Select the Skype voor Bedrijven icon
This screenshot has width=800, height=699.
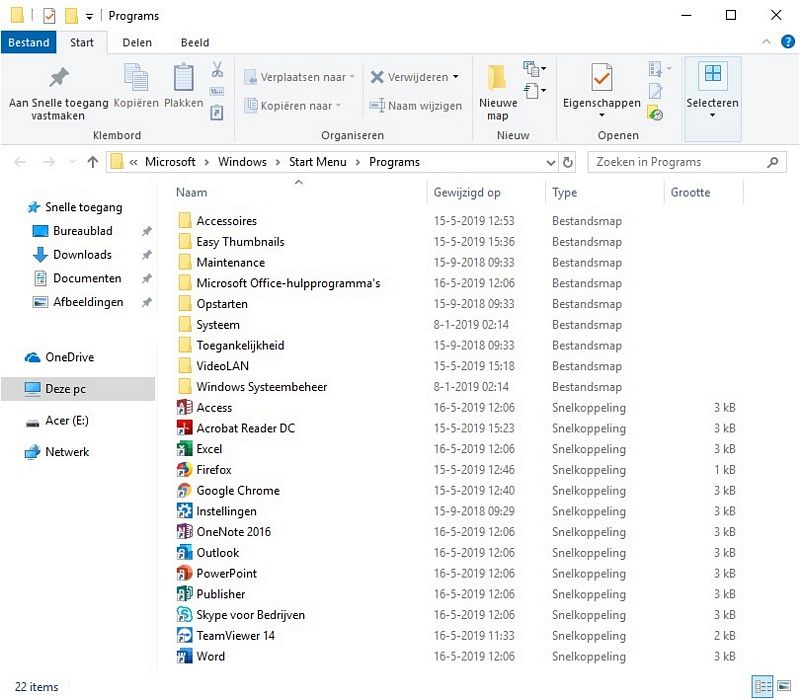click(x=184, y=615)
